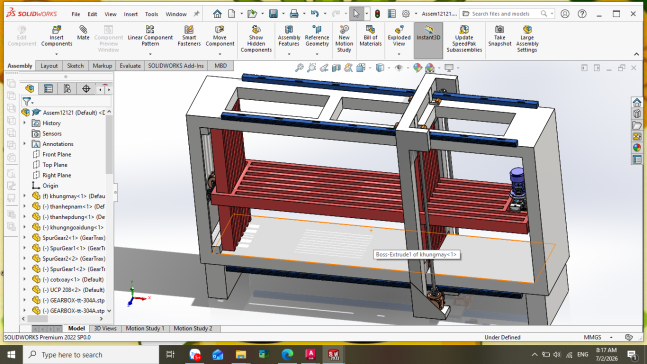This screenshot has height=364, width=647.
Task: Click the Insert Components tool
Action: 57,36
